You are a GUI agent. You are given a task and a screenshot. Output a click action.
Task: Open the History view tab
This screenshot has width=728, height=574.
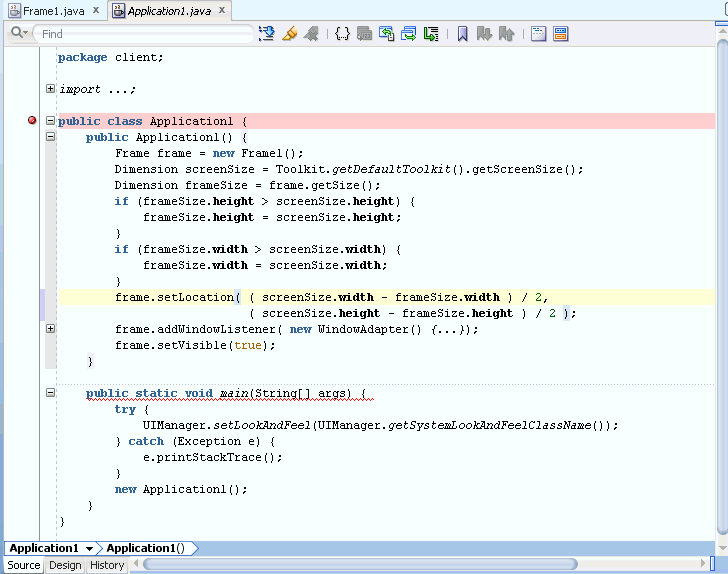click(x=107, y=565)
